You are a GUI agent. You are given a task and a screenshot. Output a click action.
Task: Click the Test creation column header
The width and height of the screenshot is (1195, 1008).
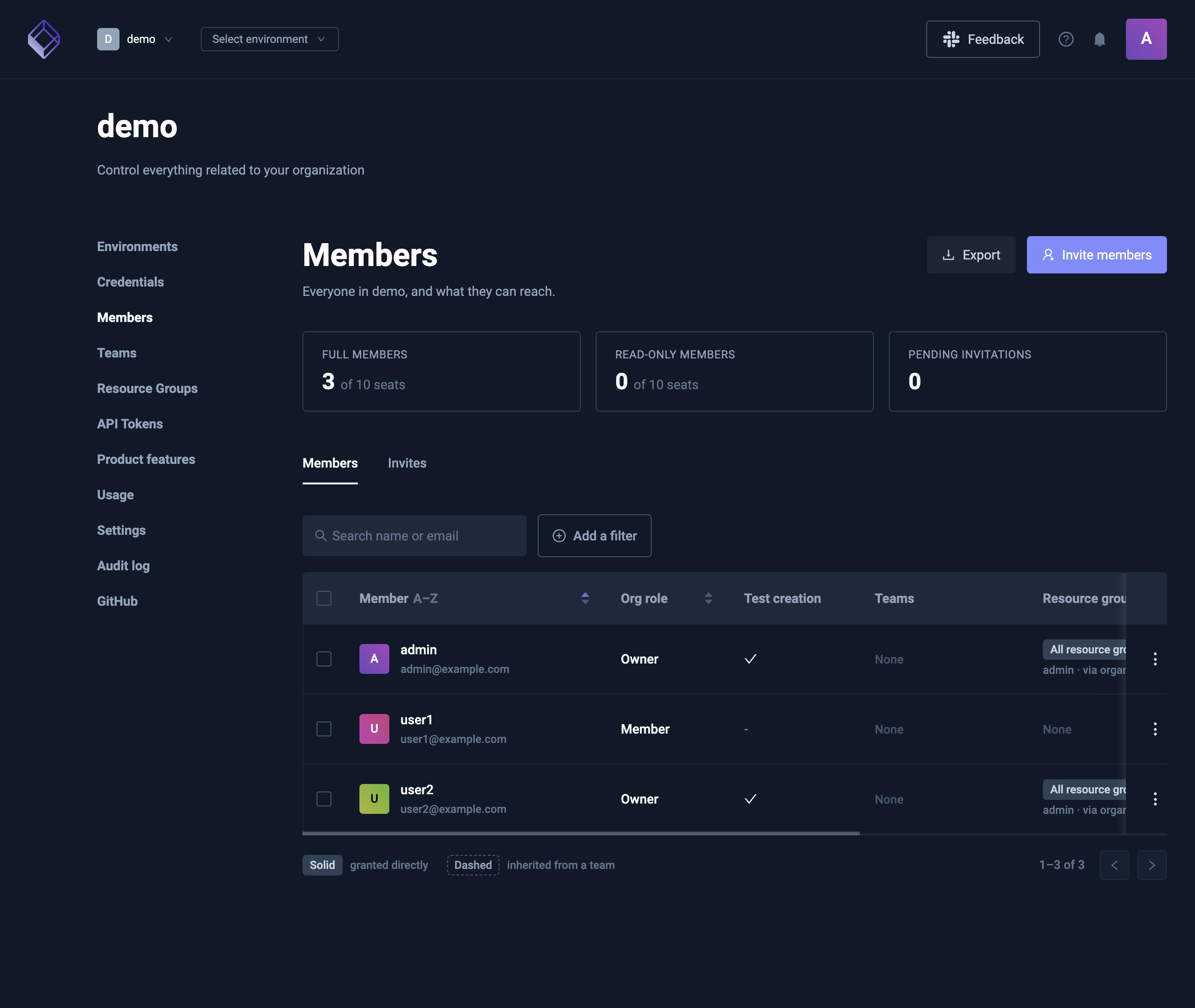(x=782, y=598)
